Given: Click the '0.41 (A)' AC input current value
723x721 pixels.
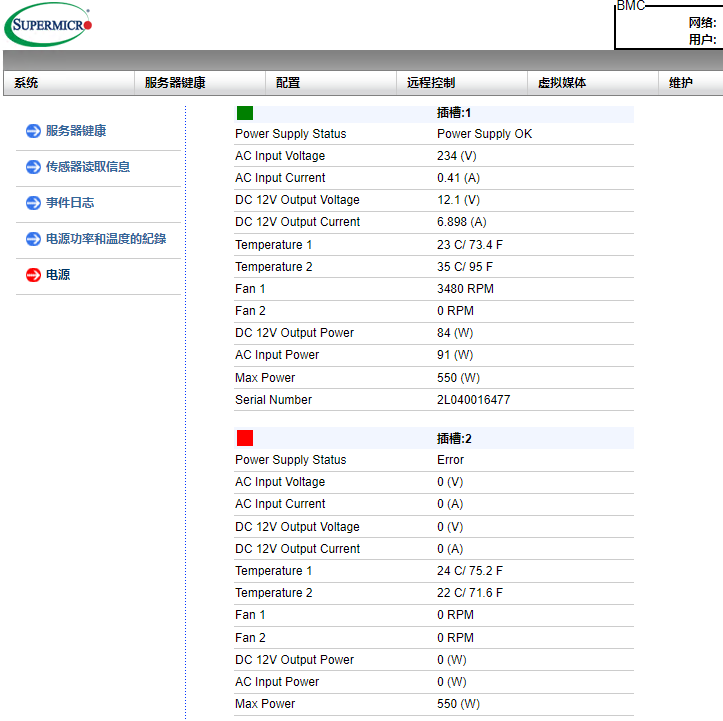Looking at the screenshot, I should [x=459, y=178].
